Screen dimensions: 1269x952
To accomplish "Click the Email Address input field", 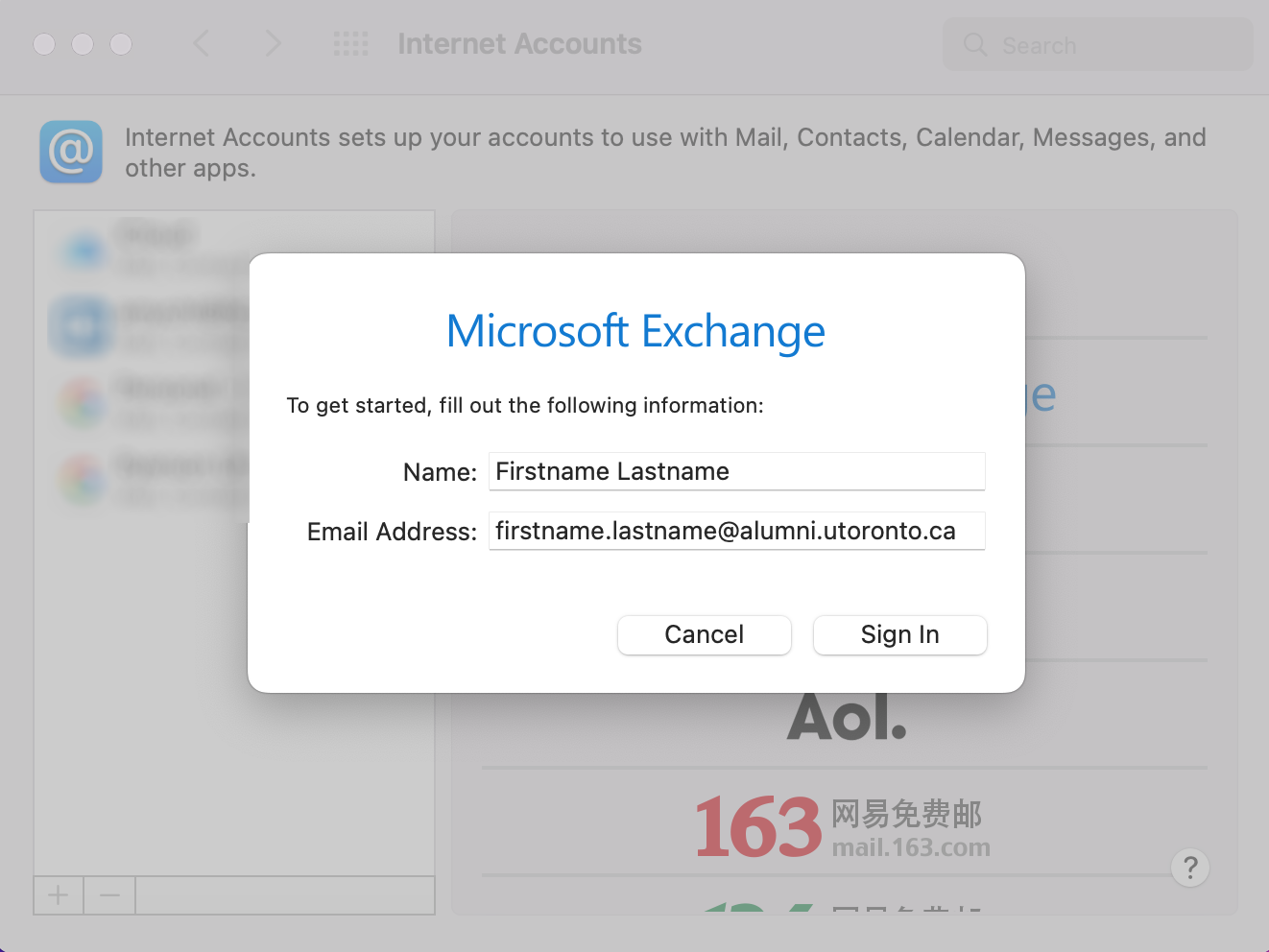I will coord(737,531).
